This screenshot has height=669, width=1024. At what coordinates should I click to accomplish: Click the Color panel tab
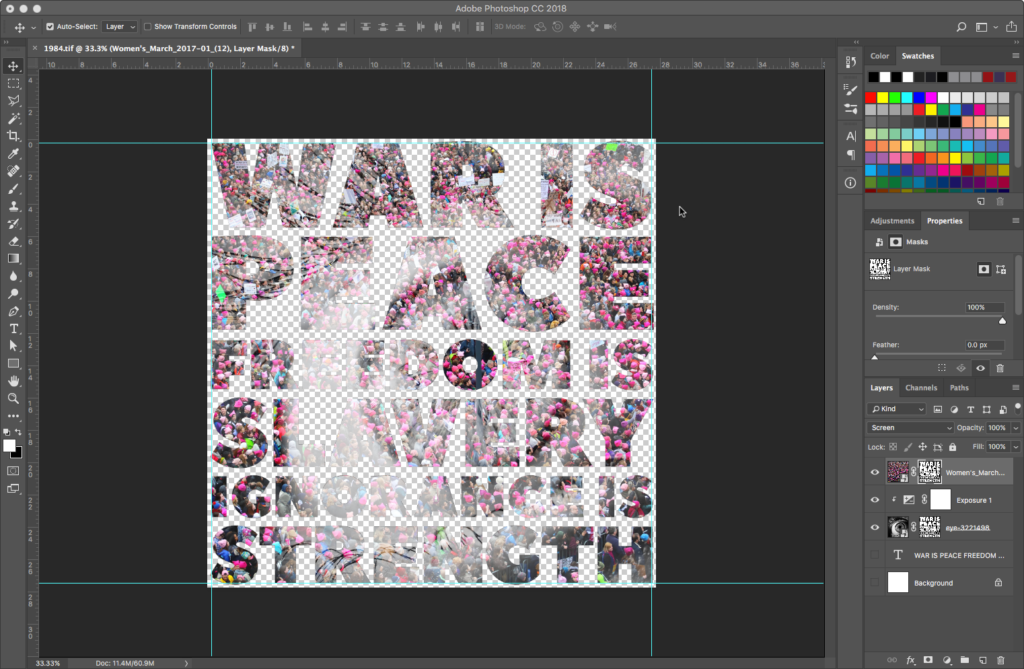[x=880, y=56]
